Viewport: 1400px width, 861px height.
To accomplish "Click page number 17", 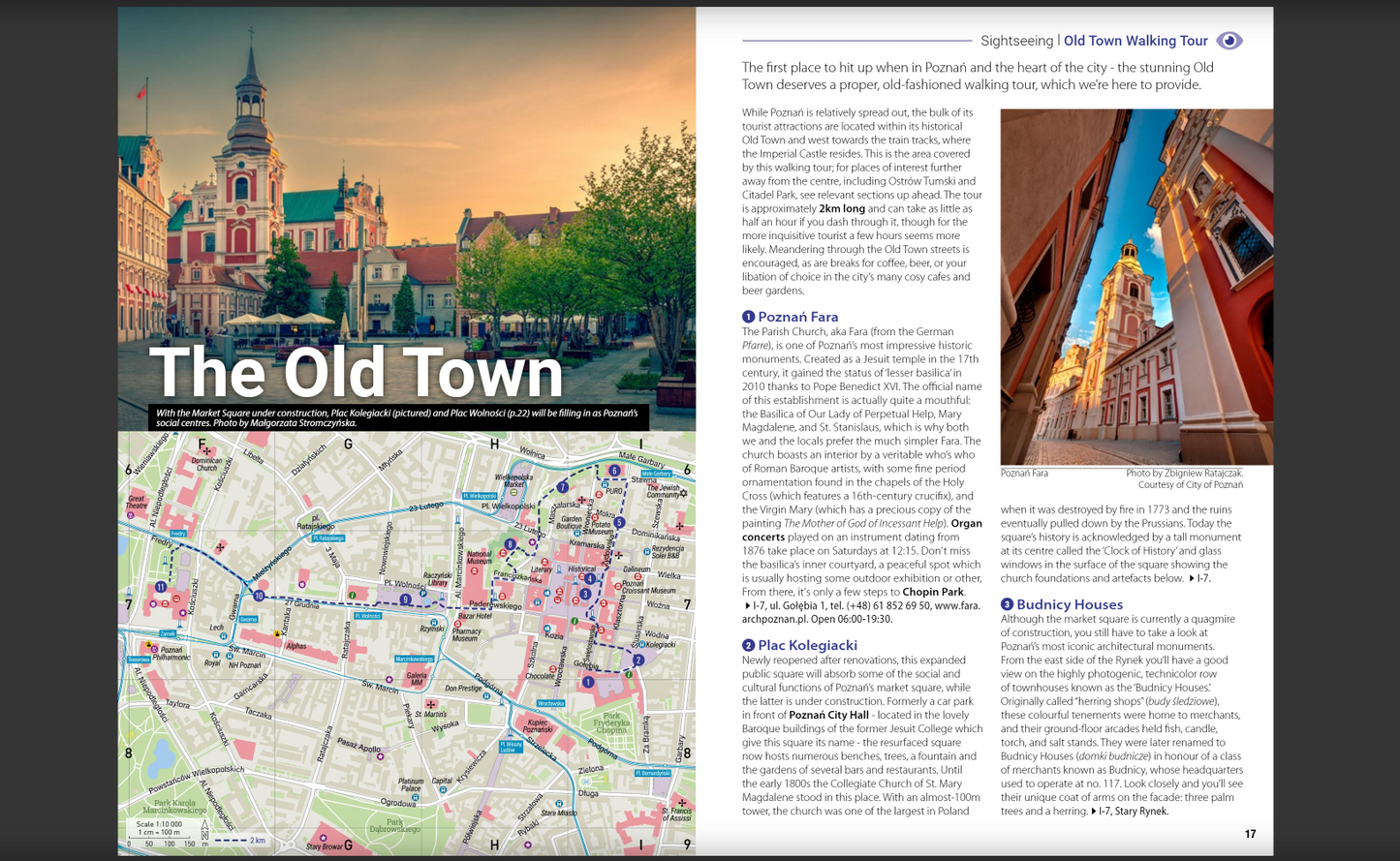I will (1250, 834).
